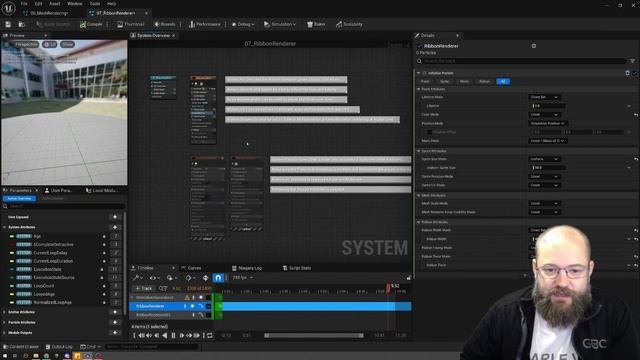Close the 07_RibbonRenderer asset tab
Image resolution: width=640 pixels, height=360 pixels.
point(146,13)
